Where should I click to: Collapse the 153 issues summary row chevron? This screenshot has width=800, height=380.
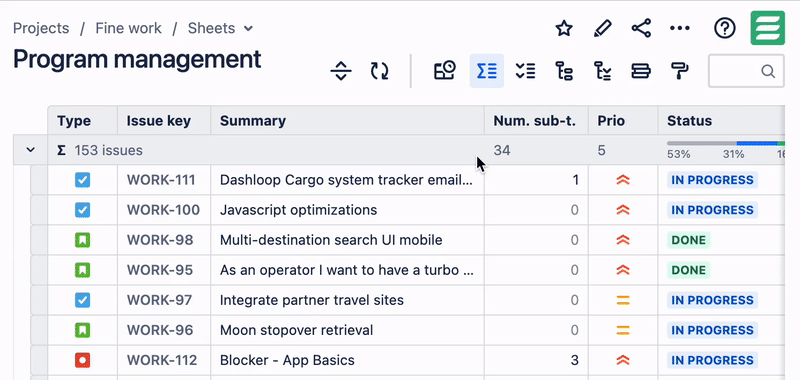pyautogui.click(x=31, y=150)
